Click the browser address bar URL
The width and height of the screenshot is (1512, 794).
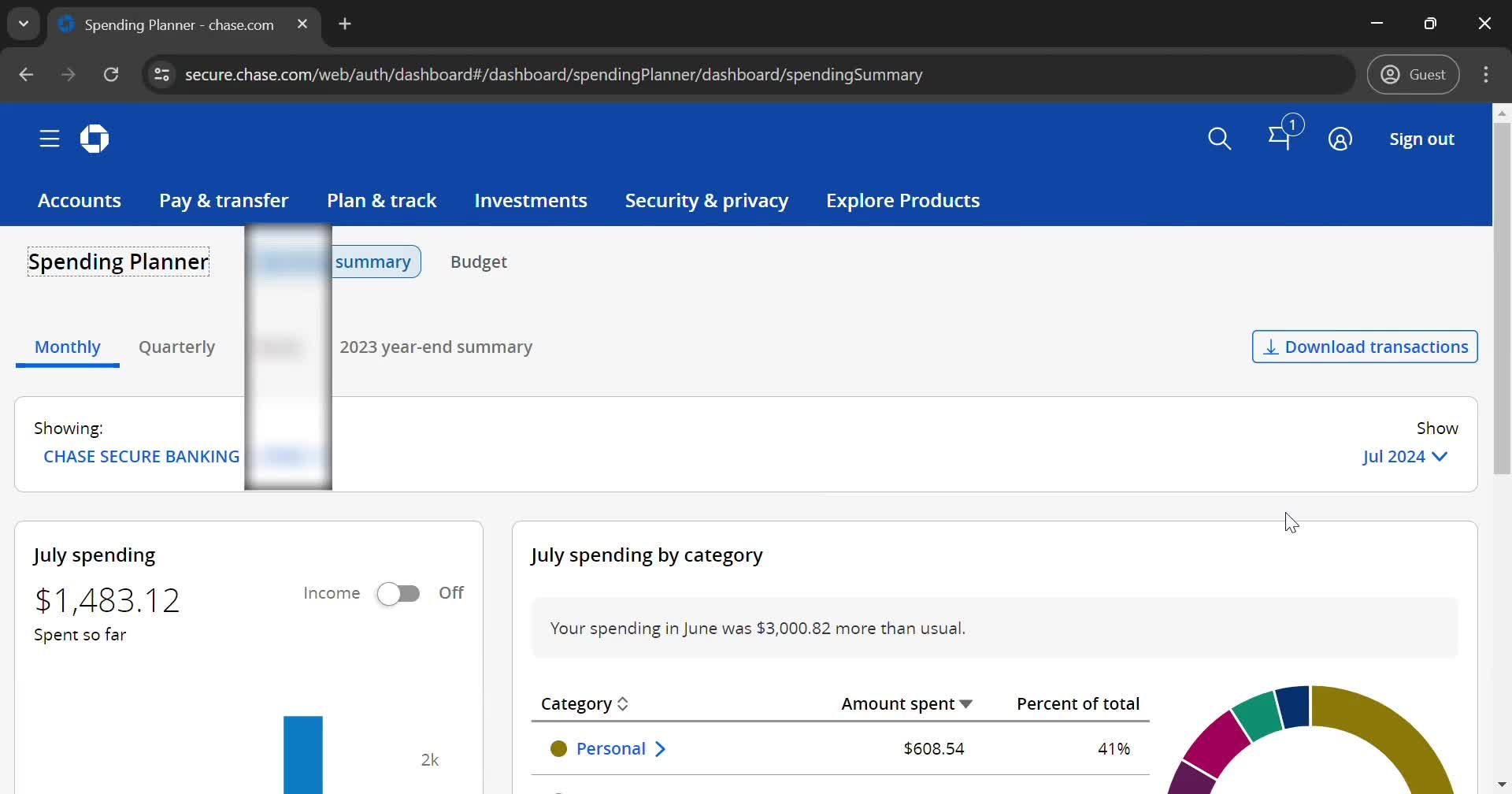click(x=553, y=75)
